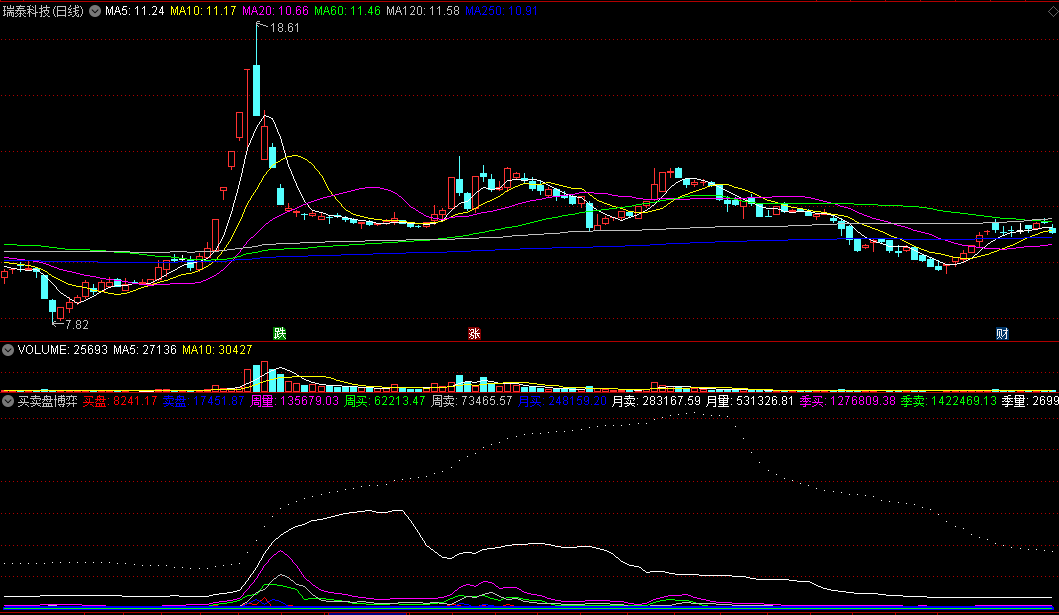Click the volume MA10: 30427 label
The height and width of the screenshot is (615, 1059).
[217, 350]
